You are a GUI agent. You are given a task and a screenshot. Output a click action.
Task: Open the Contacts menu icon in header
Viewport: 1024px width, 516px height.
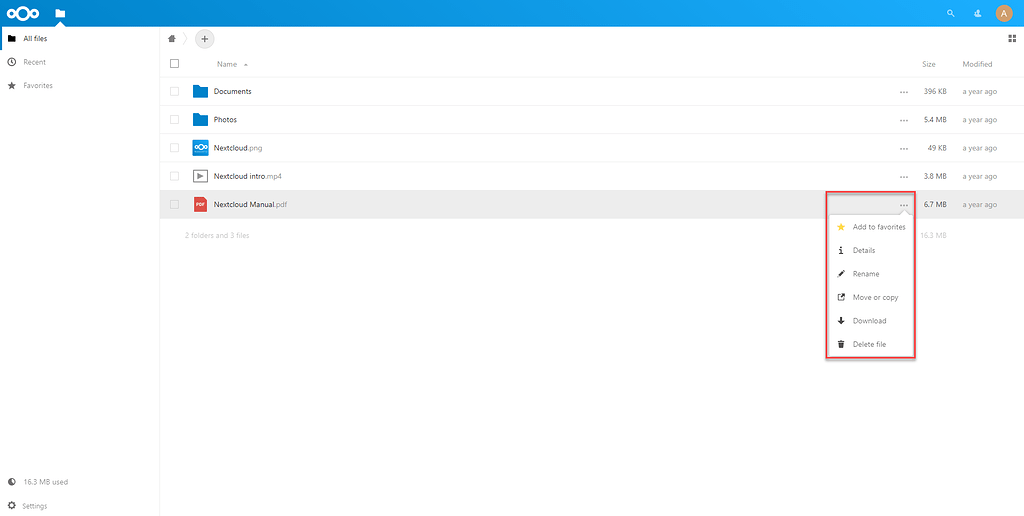[978, 13]
